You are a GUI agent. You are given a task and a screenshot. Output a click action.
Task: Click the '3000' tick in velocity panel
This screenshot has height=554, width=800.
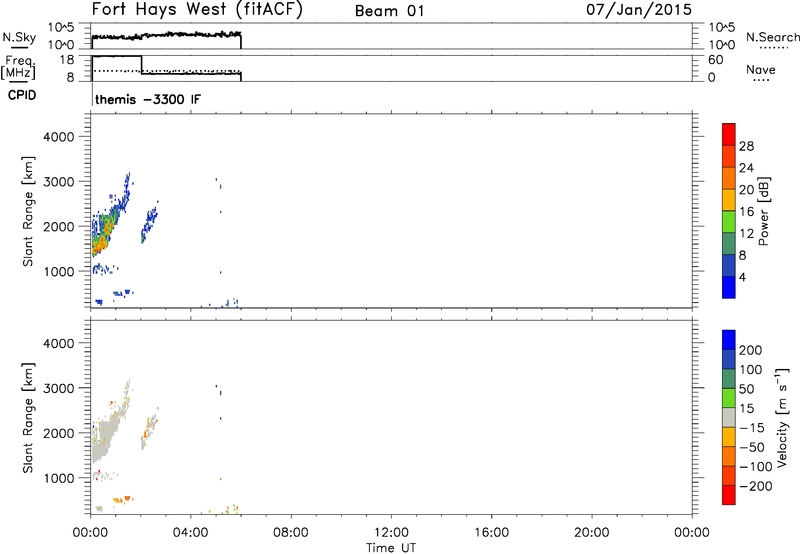point(58,388)
